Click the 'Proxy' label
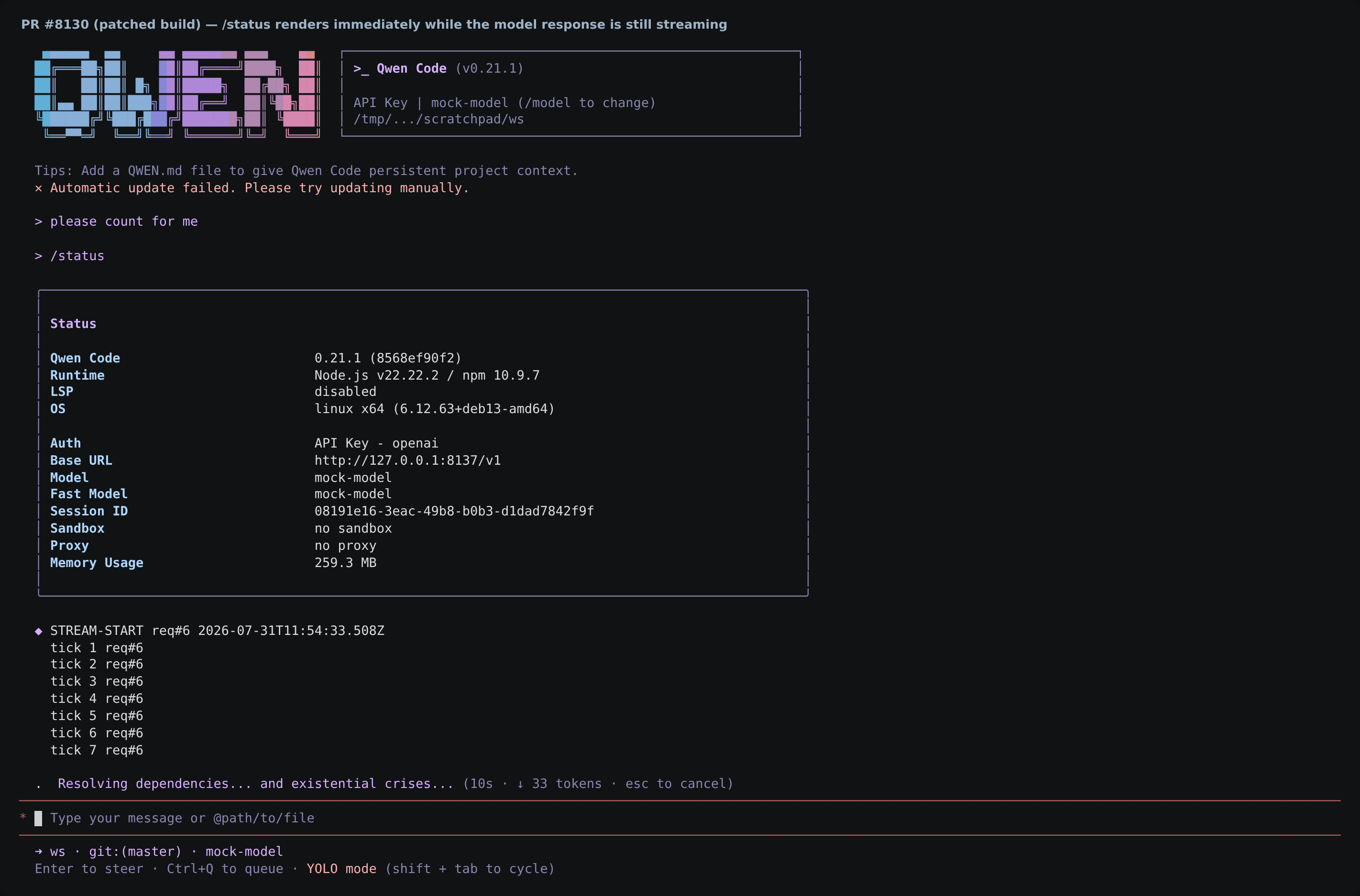 [69, 546]
